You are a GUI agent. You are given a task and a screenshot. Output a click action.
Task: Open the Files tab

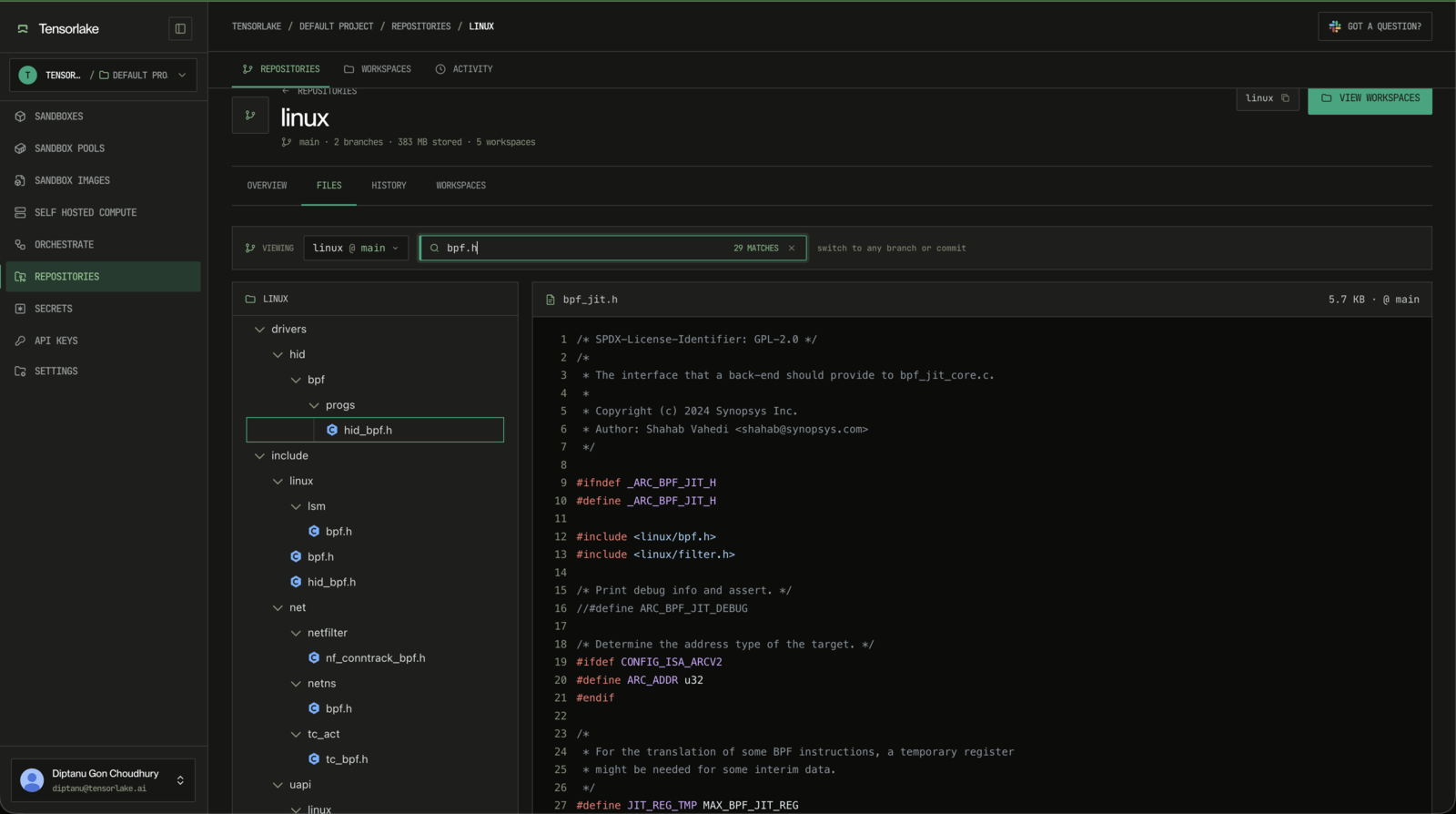(329, 186)
